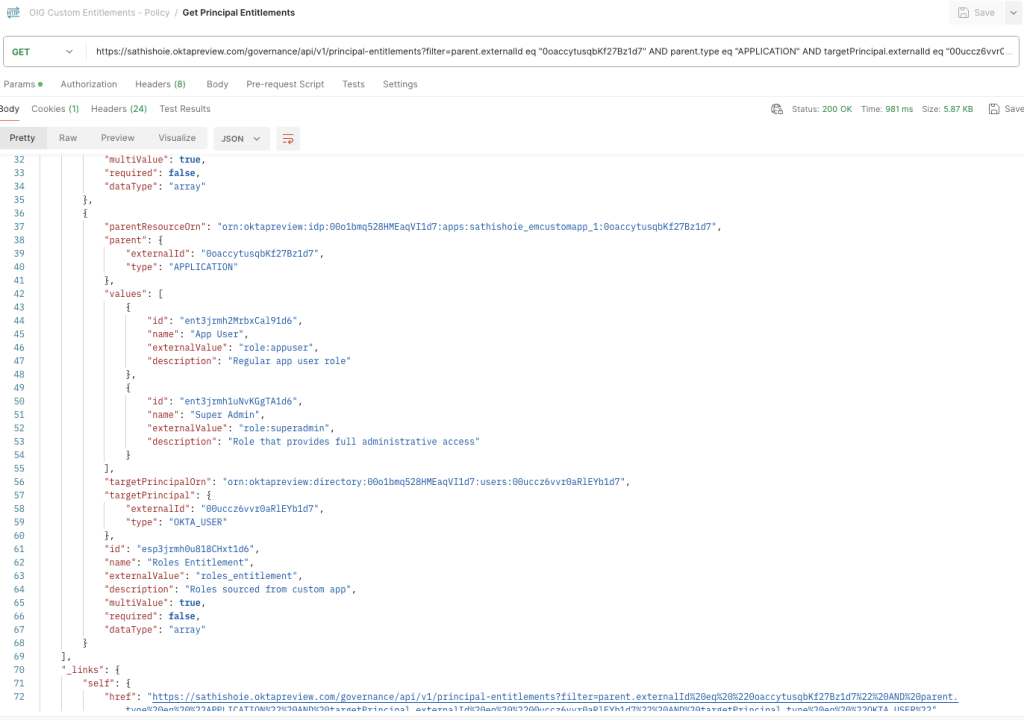Screen dimensions: 1024x720
Task: Open the request Body tab
Action: click(x=217, y=84)
